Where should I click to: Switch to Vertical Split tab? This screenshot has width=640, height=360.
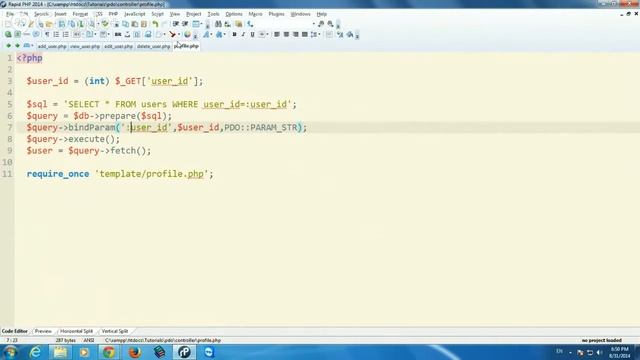[115, 331]
